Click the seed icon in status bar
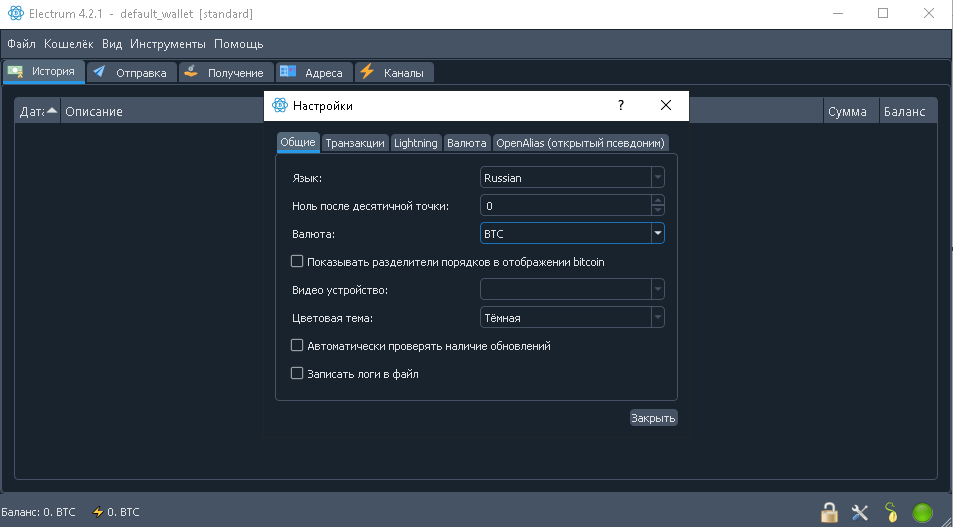953x527 pixels. click(891, 513)
